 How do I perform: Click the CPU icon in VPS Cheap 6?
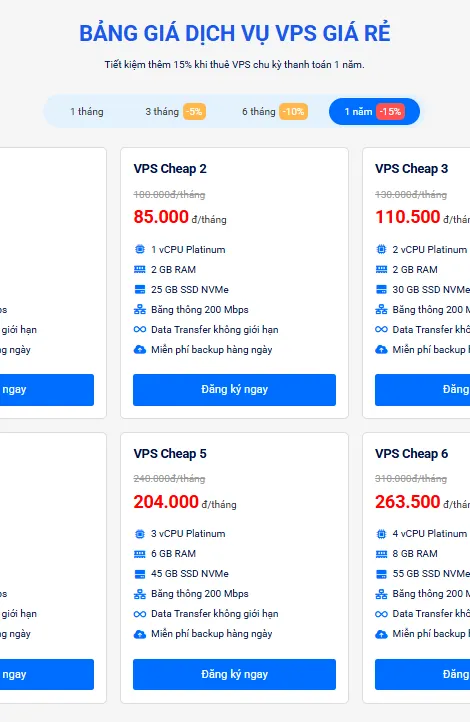pos(381,534)
